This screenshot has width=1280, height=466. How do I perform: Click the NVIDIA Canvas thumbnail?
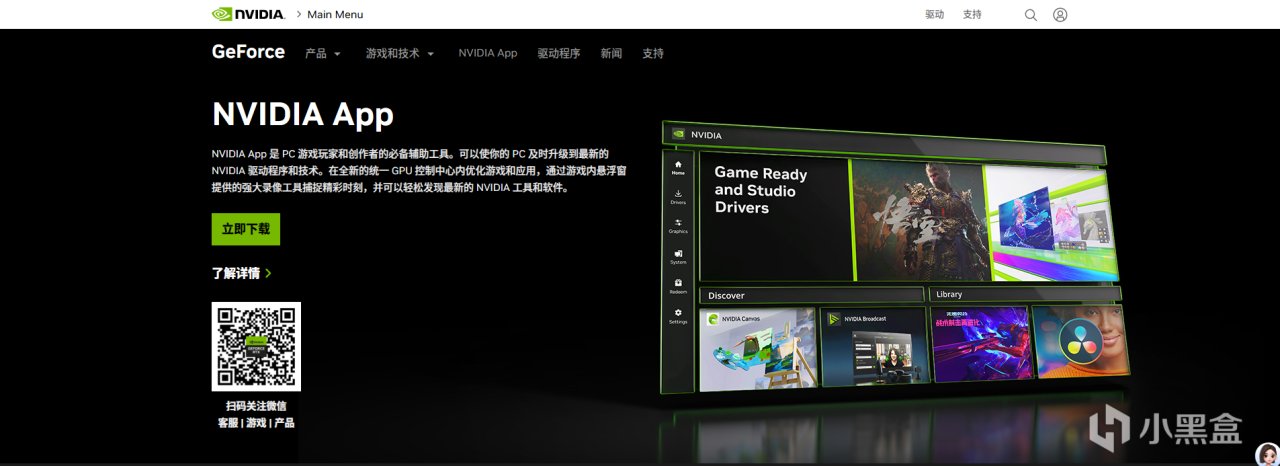pyautogui.click(x=758, y=348)
